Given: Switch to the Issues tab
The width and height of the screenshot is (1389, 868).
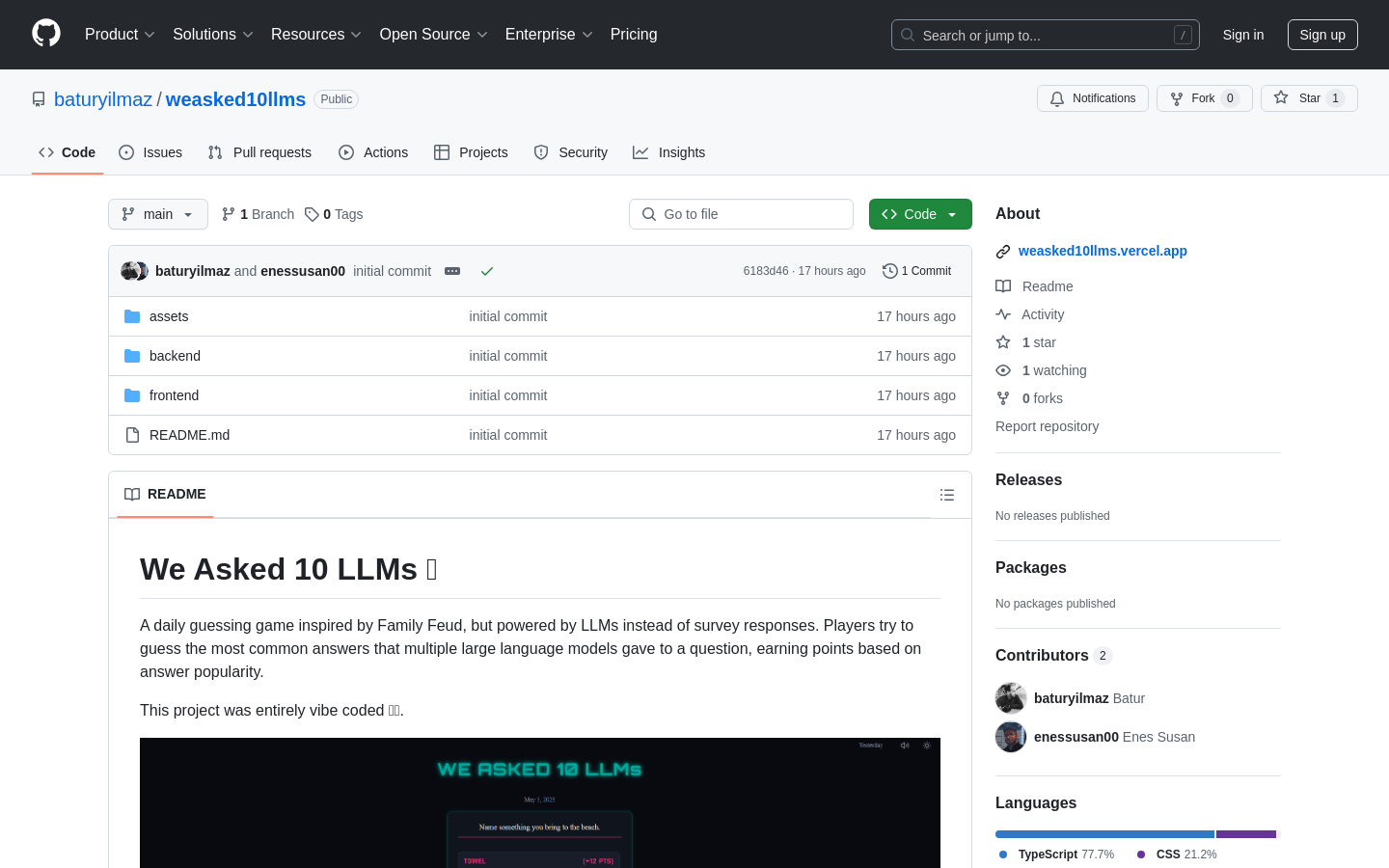Looking at the screenshot, I should point(150,152).
